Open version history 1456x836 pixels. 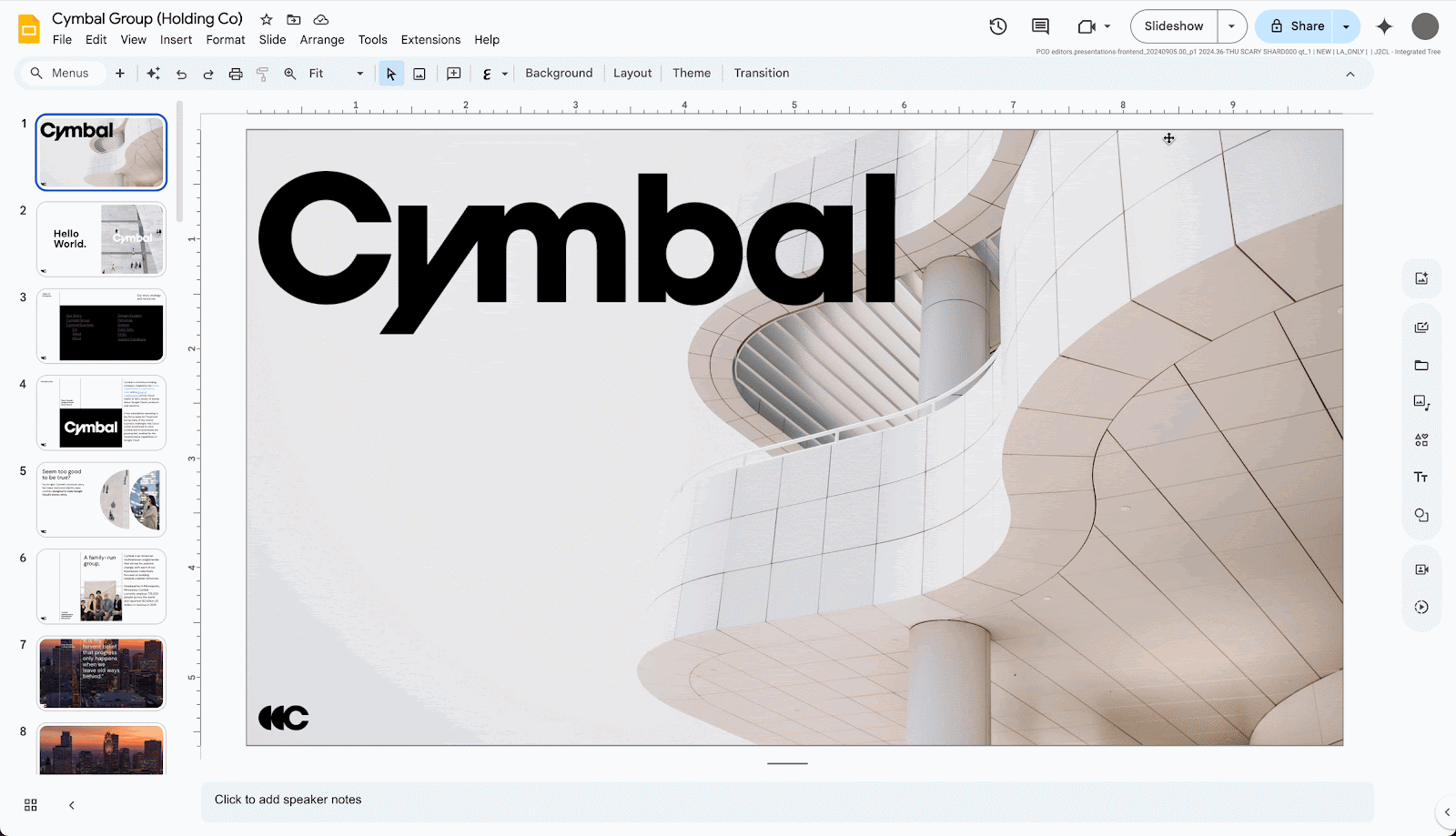coord(997,26)
